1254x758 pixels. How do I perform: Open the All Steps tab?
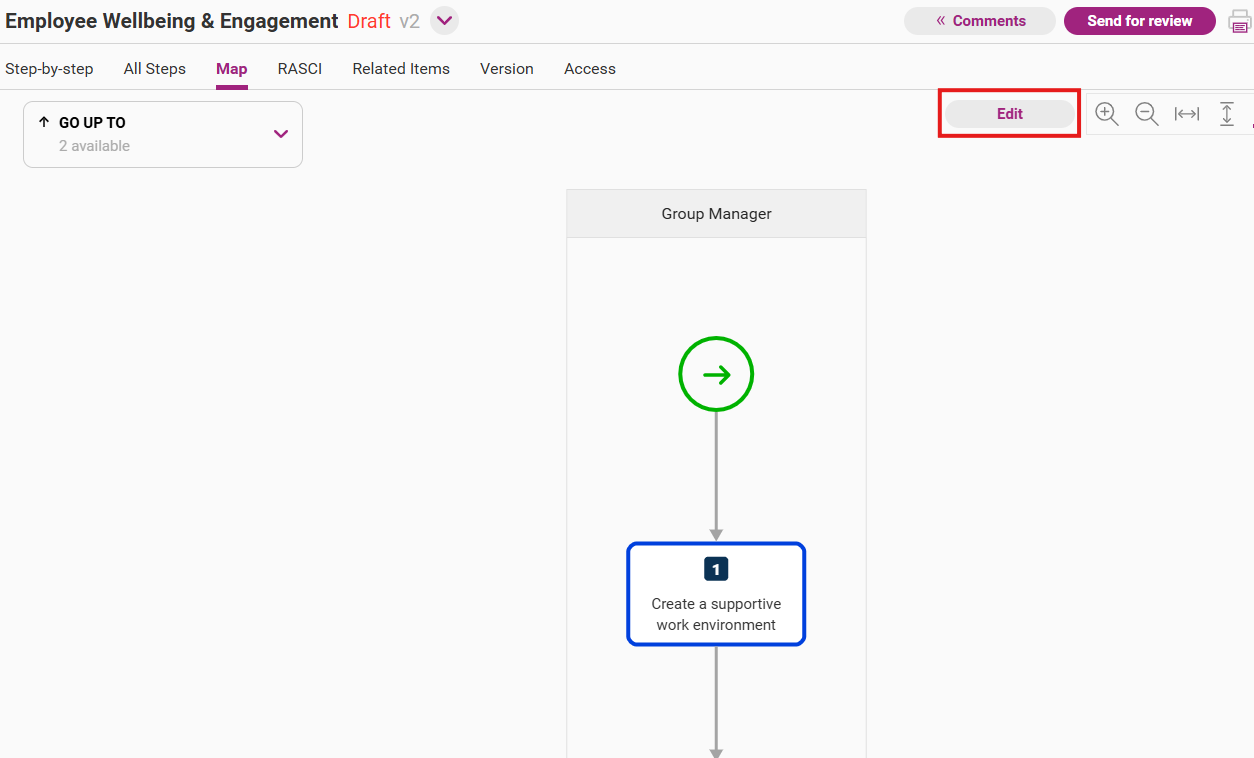coord(155,69)
